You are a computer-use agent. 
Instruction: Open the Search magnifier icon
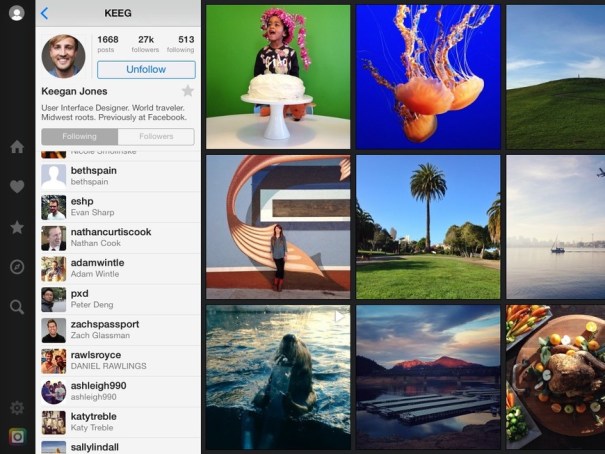tap(17, 307)
